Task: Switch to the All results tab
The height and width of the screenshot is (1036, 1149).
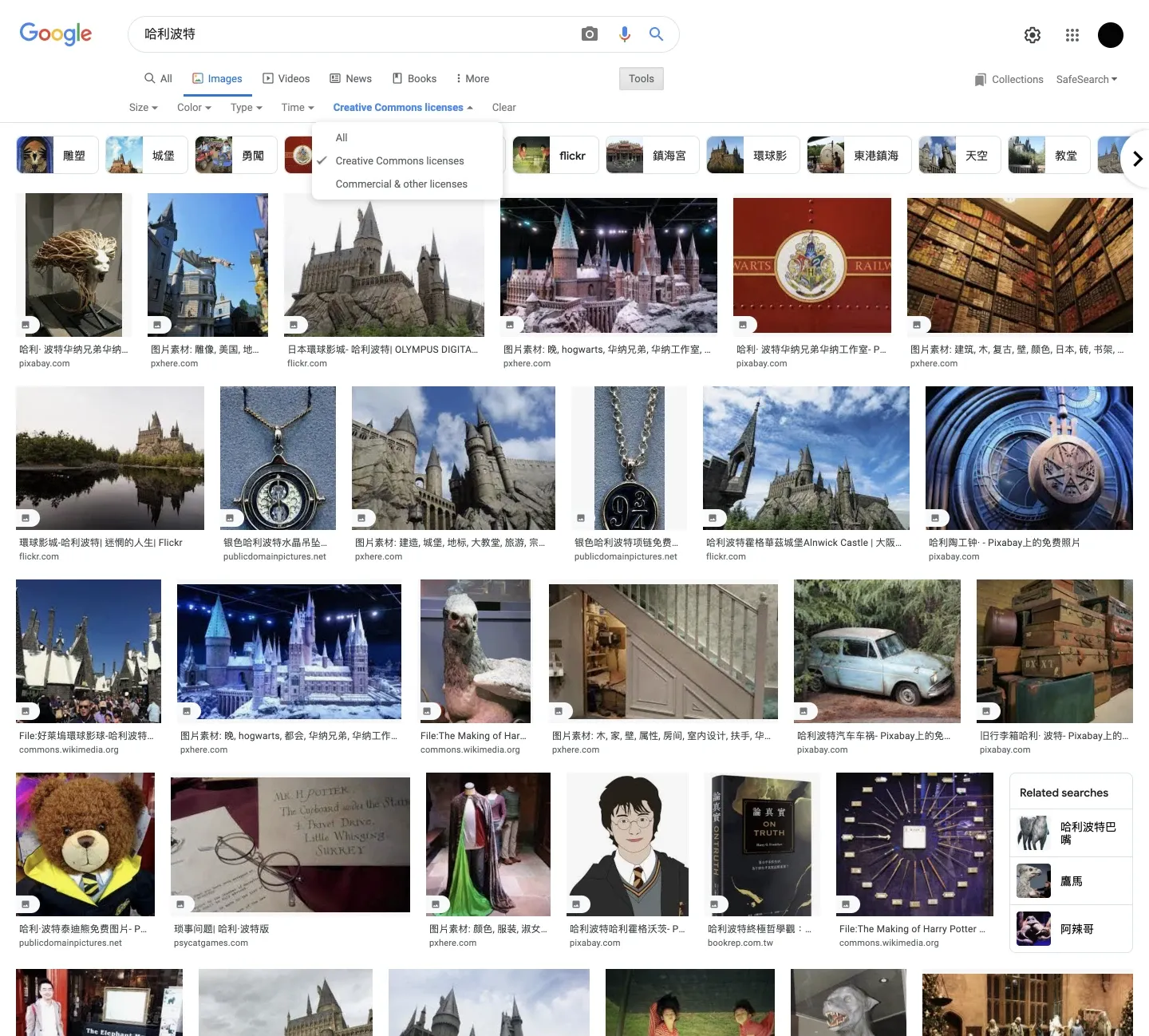Action: [158, 78]
